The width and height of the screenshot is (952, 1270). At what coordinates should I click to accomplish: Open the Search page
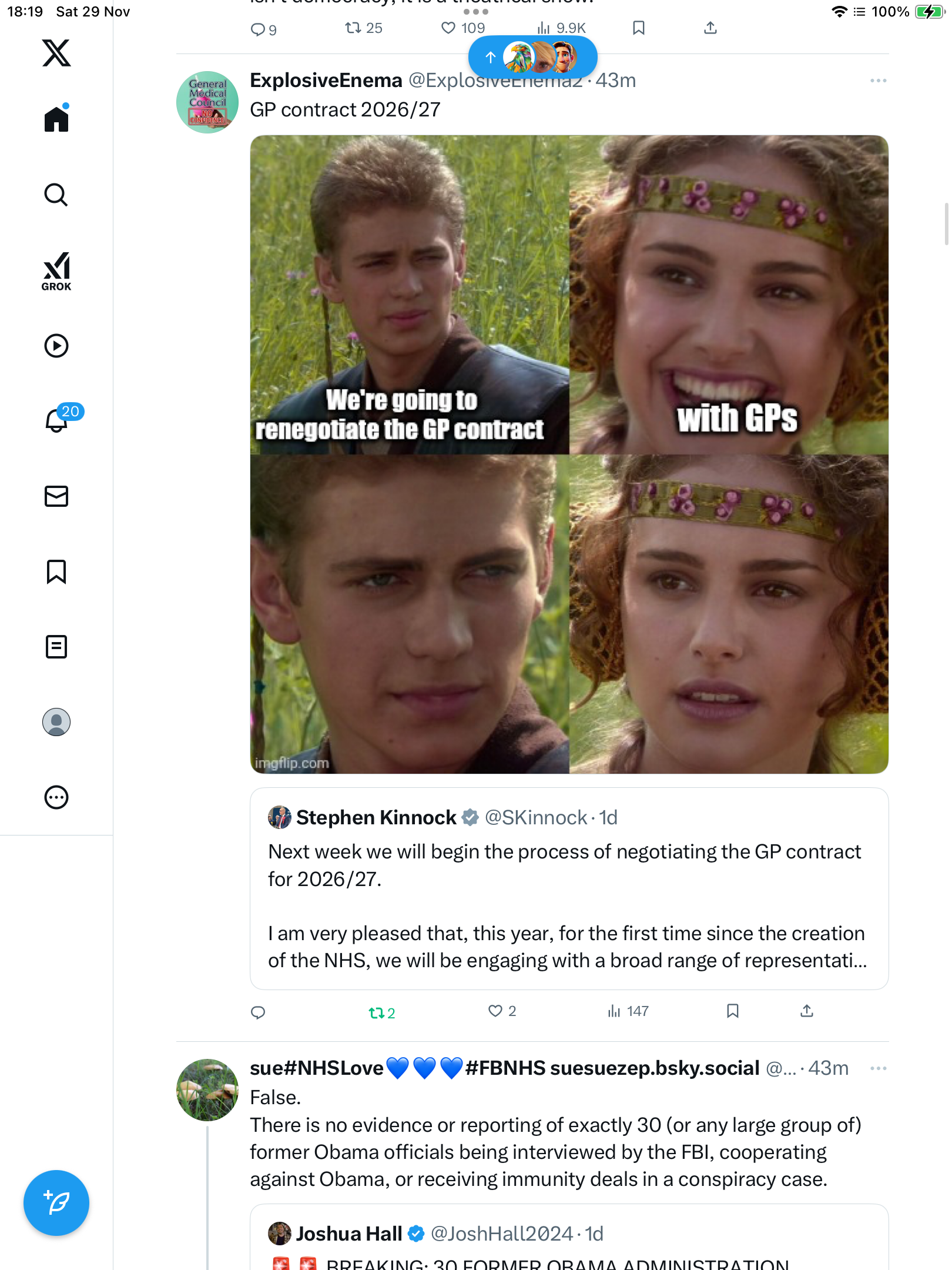(x=56, y=195)
